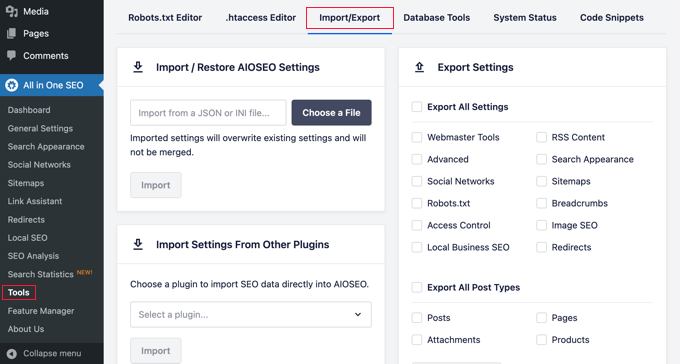
Task: Select the Attachments checkbox
Action: pyautogui.click(x=417, y=340)
